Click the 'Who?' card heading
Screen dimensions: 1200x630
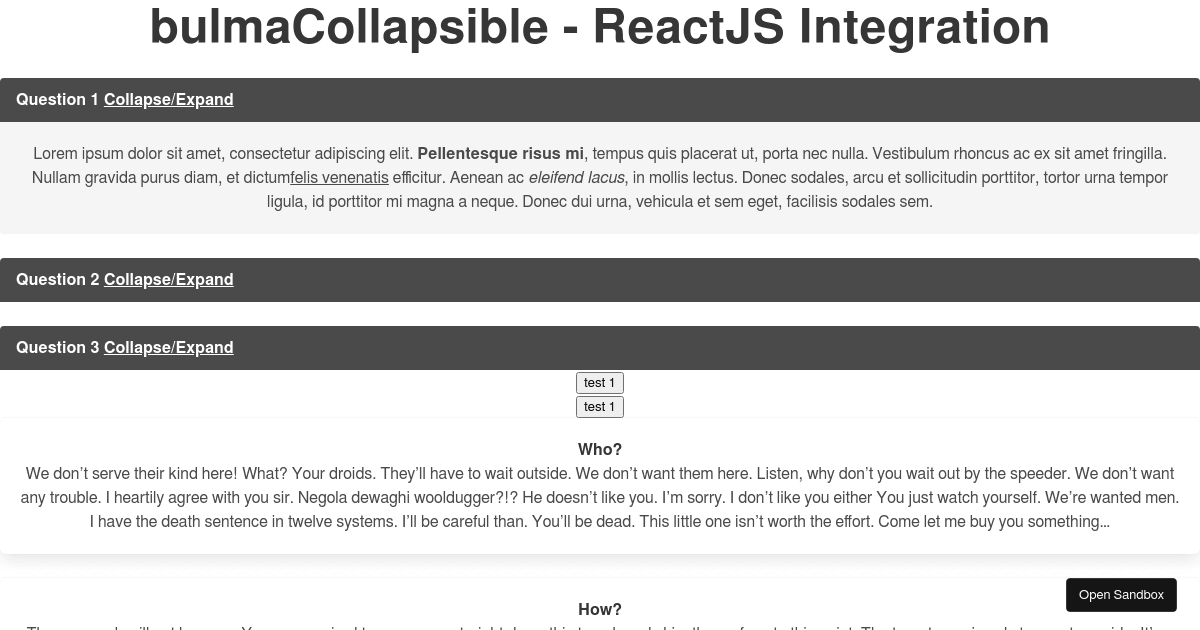tap(600, 450)
